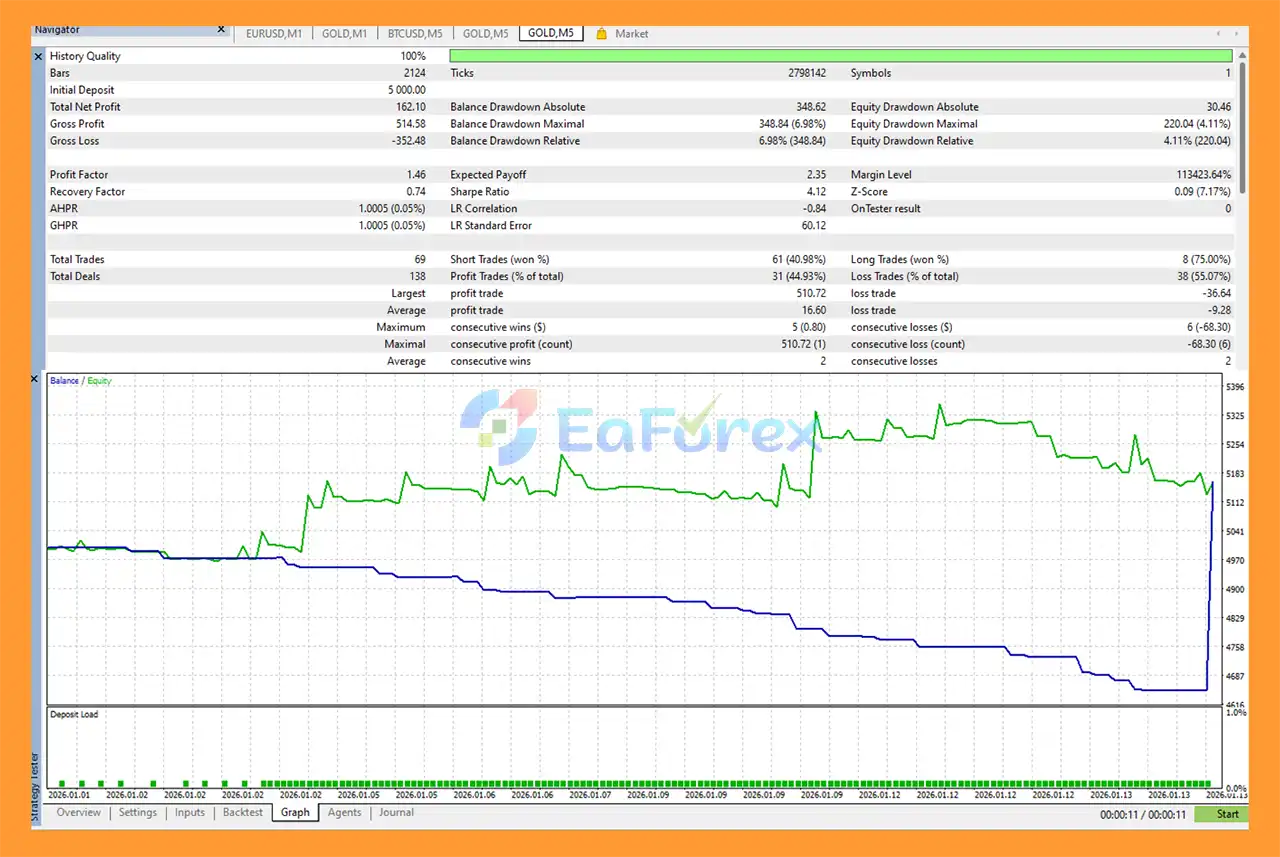
Task: Close the Navigator panel
Action: (221, 30)
